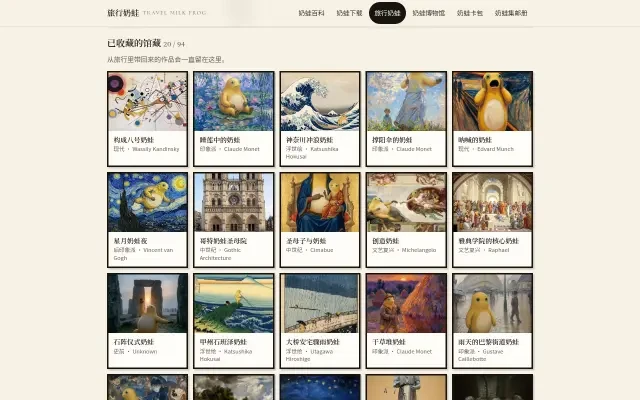
Task: Click the title text 睡莲中的奶蛙
Action: pos(220,140)
